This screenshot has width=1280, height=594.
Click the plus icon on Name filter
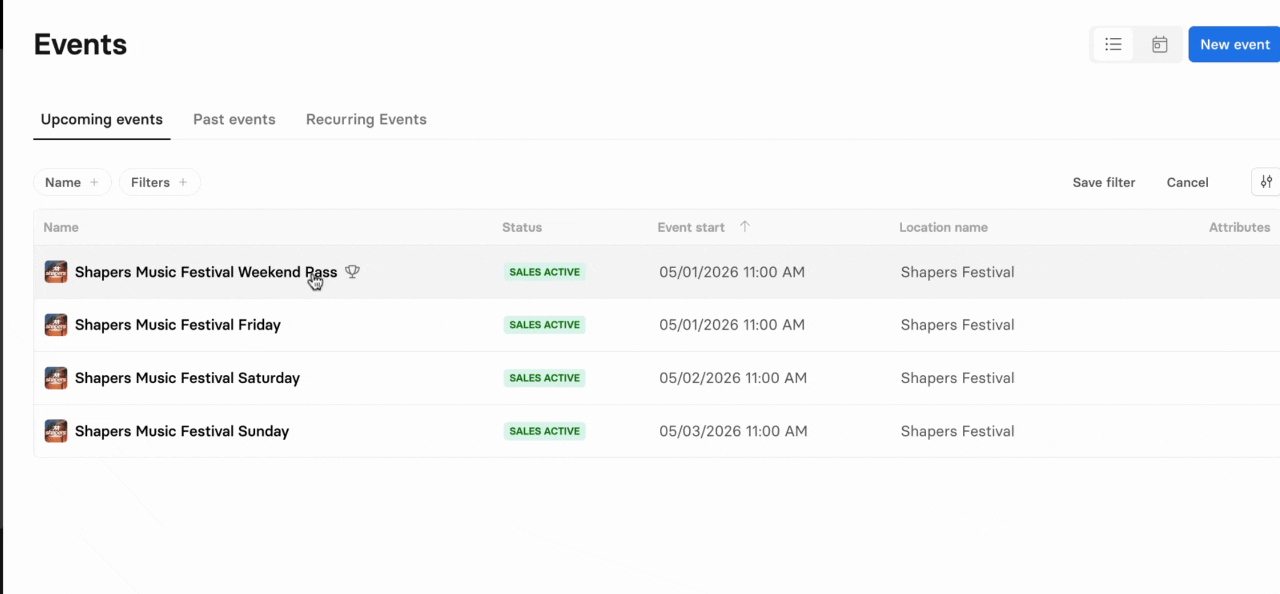click(x=94, y=183)
